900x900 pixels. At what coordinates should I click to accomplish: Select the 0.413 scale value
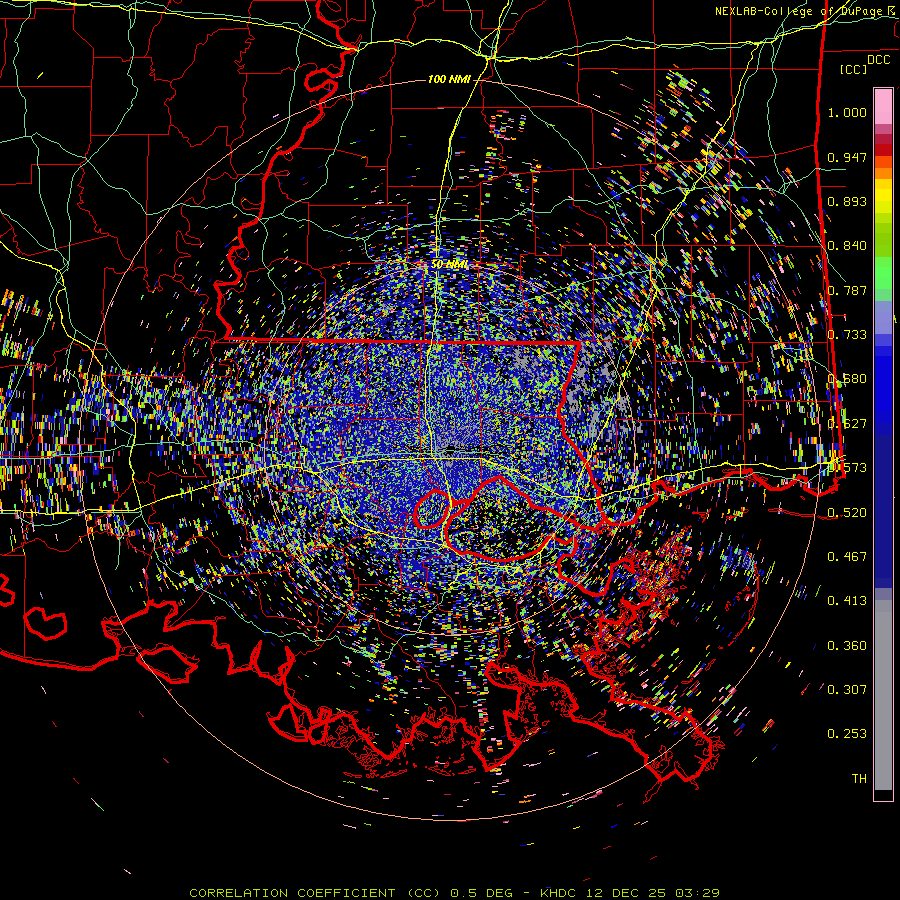(847, 600)
